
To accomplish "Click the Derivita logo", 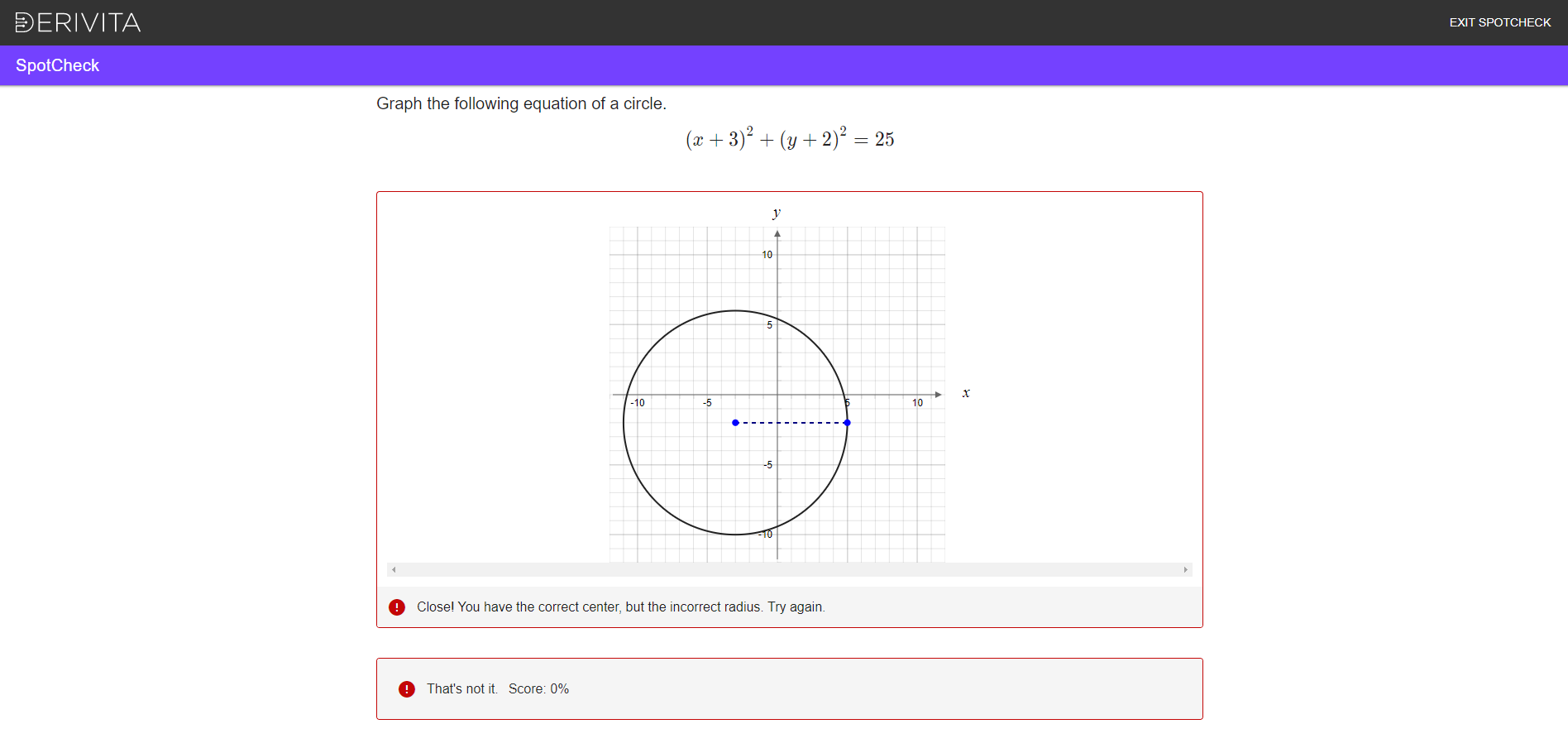I will pyautogui.click(x=78, y=22).
